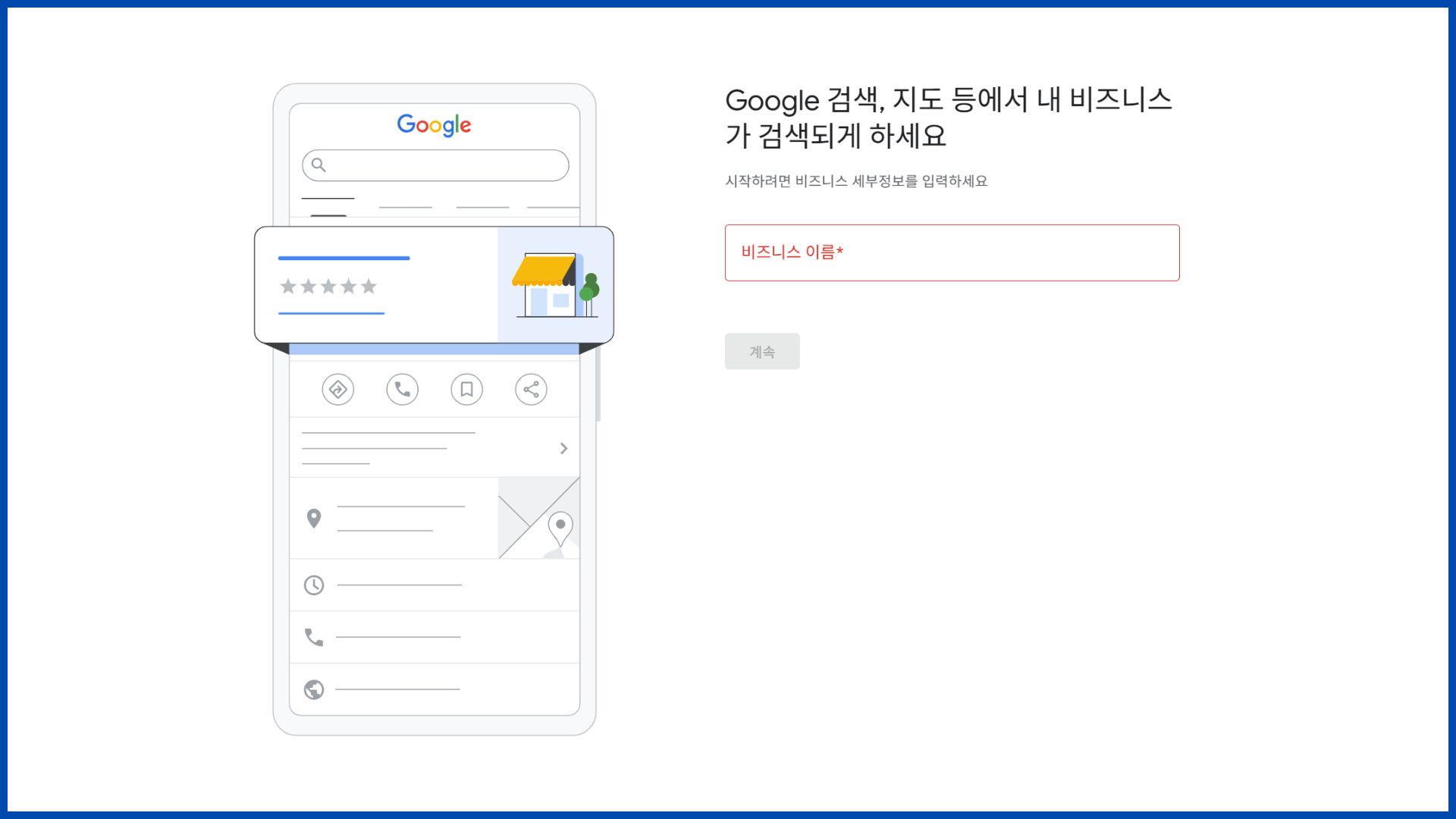
Task: Click the magnifier icon in illustrated search bar
Action: tap(318, 165)
